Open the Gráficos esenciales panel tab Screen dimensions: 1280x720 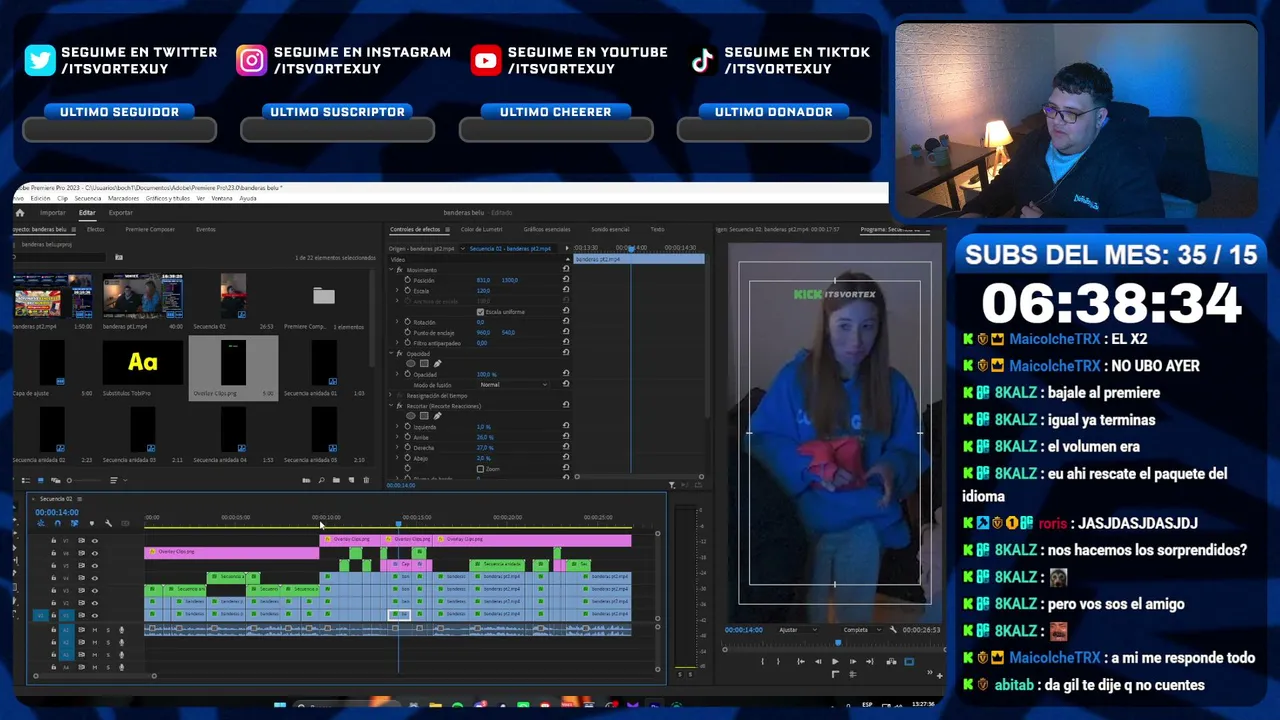[546, 230]
